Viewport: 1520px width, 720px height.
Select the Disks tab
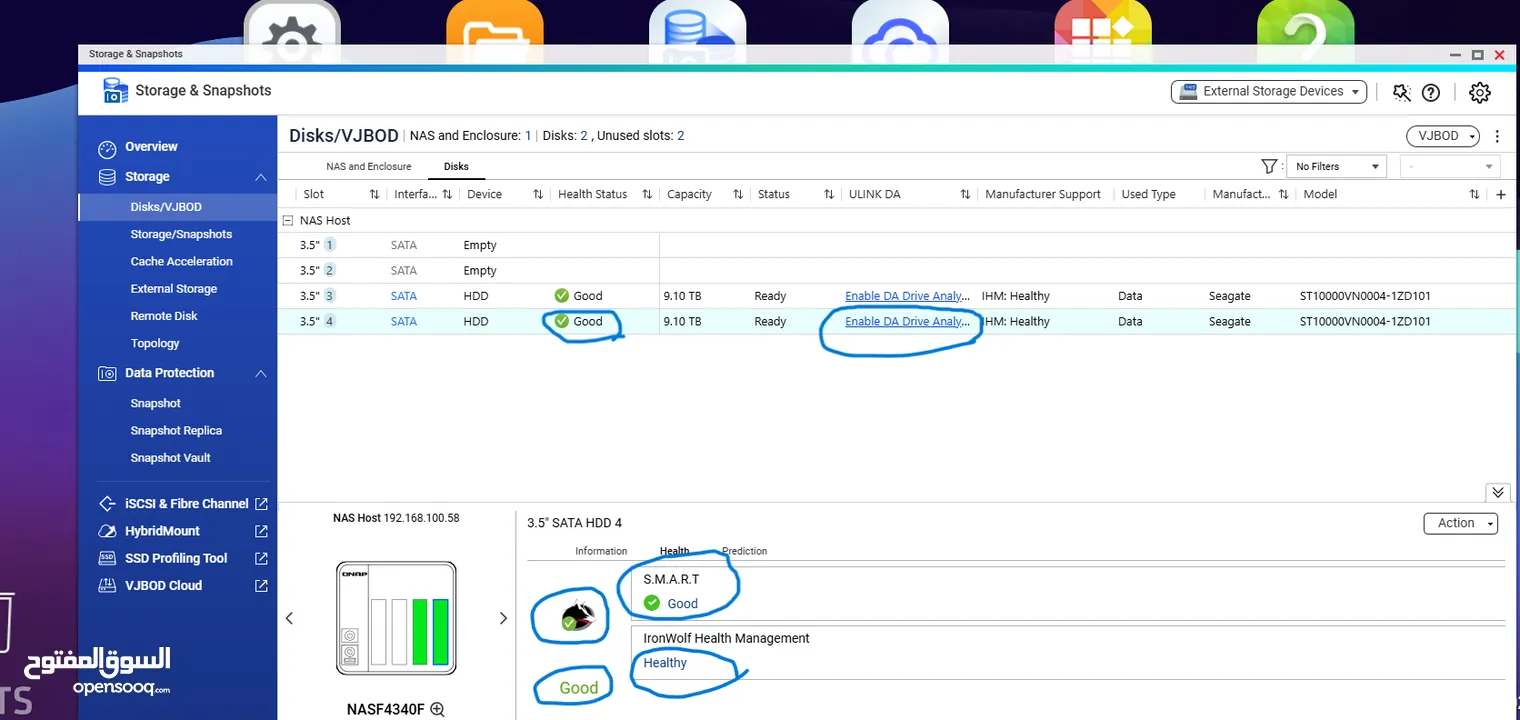(x=456, y=166)
